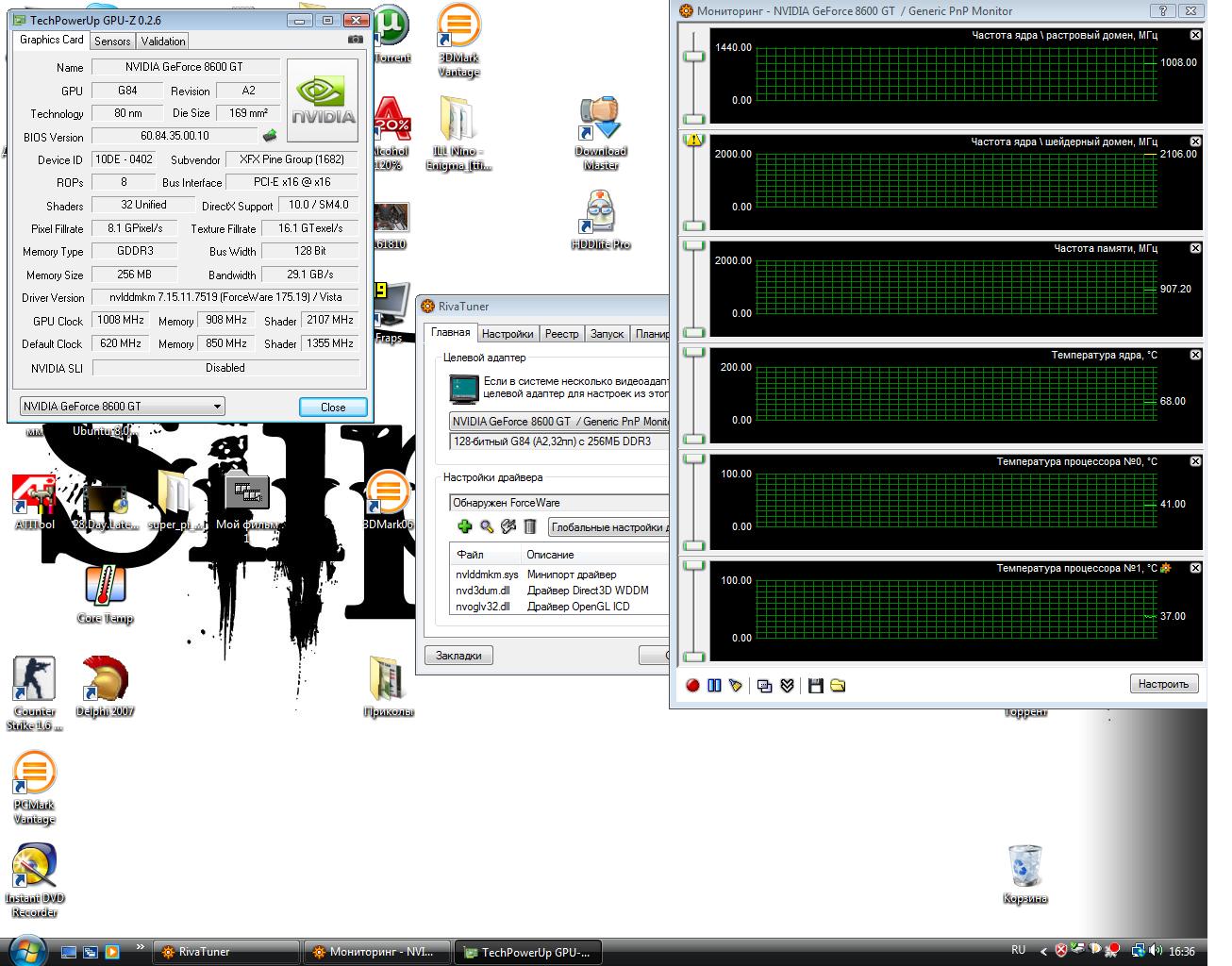
Task: Click the BIOS Version field in GPU-Z
Action: [x=175, y=136]
